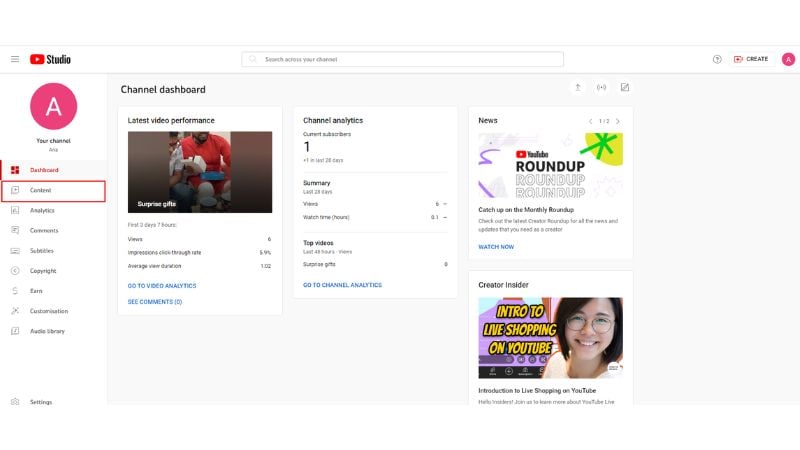Viewport: 800px width, 450px height.
Task: Open the account avatar in top bar
Action: coord(788,59)
